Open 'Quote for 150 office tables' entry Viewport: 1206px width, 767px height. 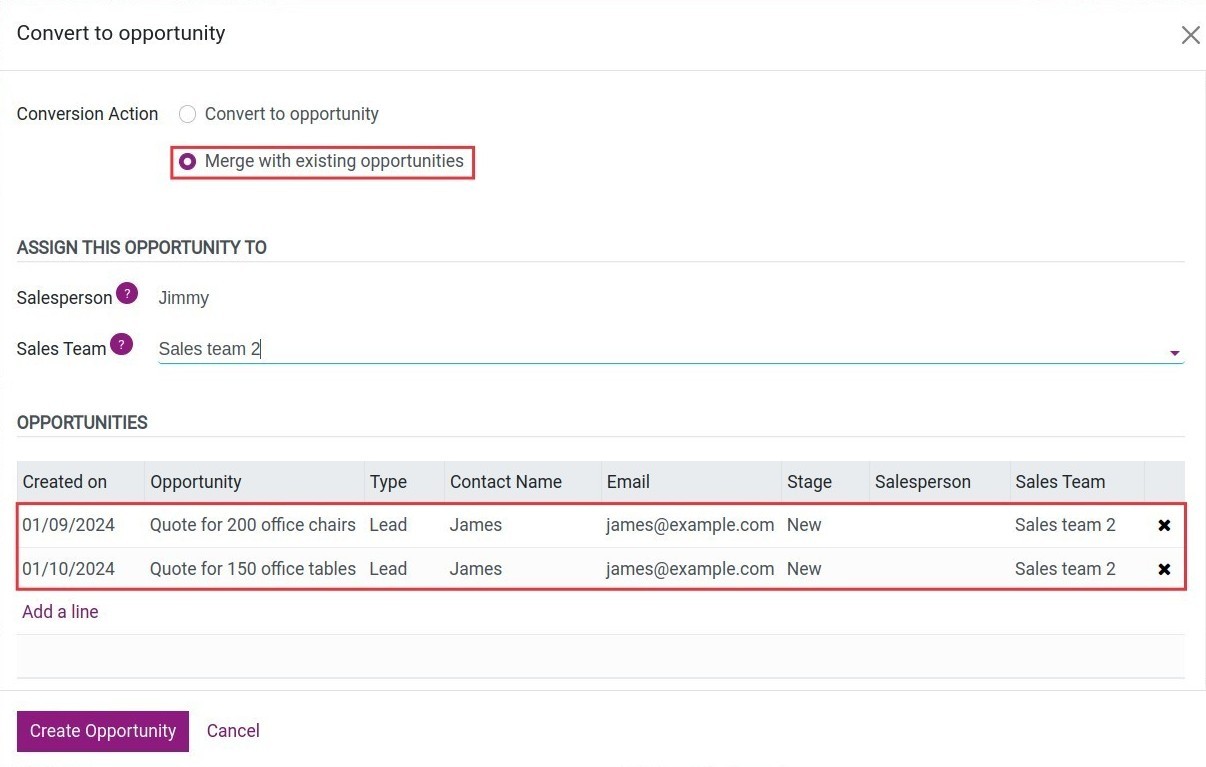tap(253, 569)
